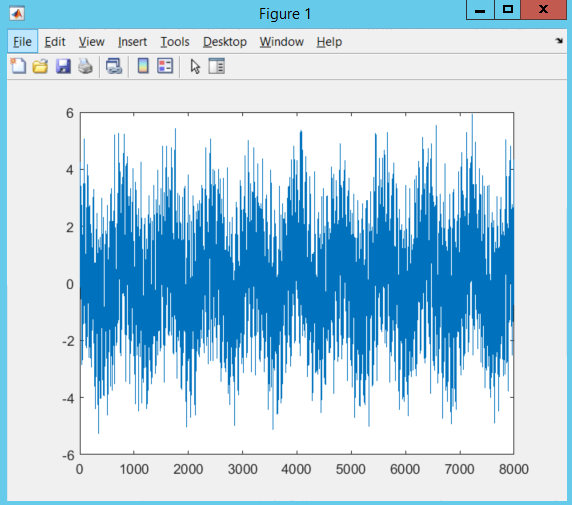Insert a legend using the toolbar icon
The height and width of the screenshot is (505, 572).
[165, 66]
